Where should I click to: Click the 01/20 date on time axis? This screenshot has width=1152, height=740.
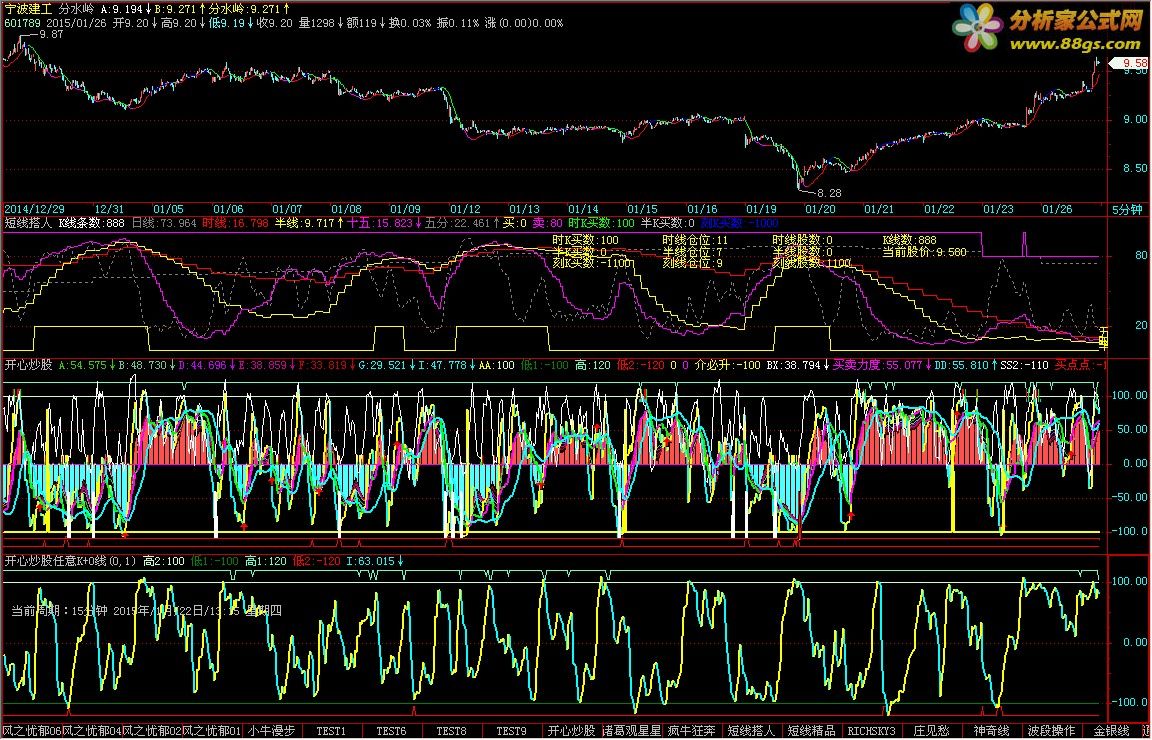[x=821, y=210]
